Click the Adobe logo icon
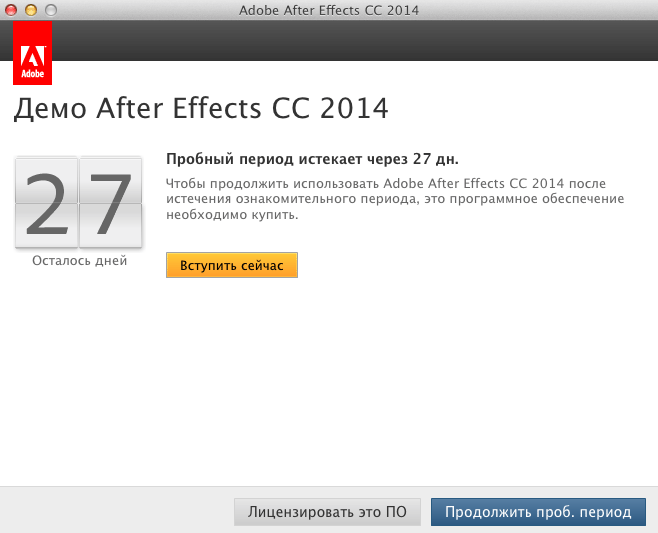 click(x=32, y=53)
